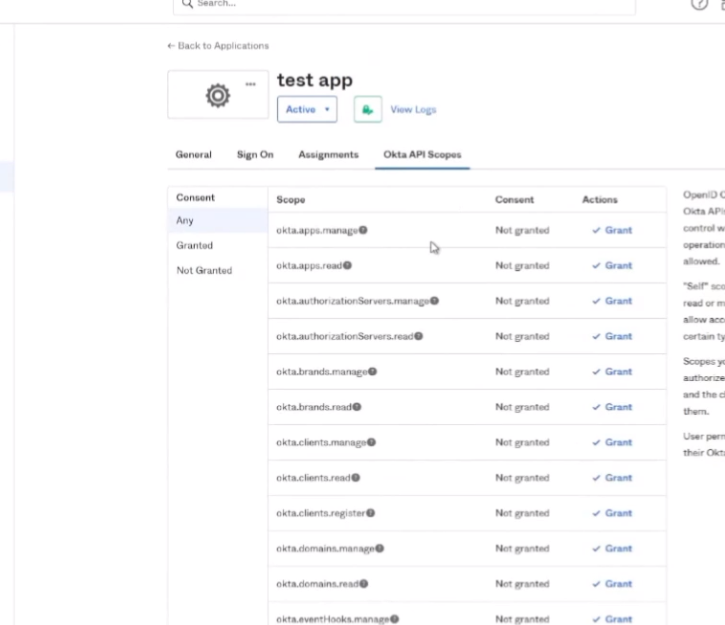Grant the okta.apps.read scope
Screen dimensions: 725x625
(612, 265)
